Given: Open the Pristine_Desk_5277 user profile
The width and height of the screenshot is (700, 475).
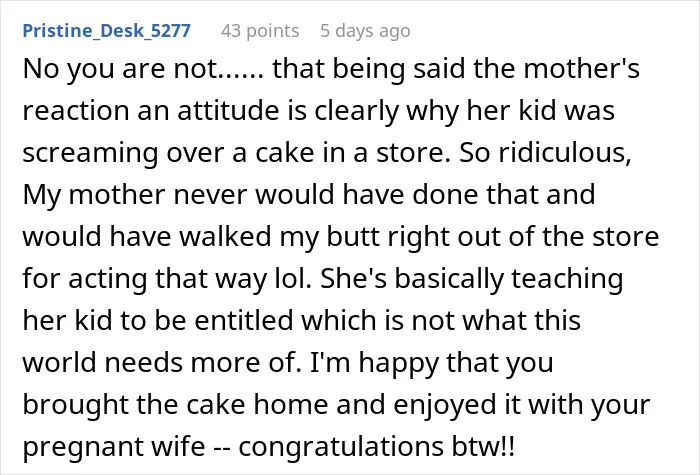Looking at the screenshot, I should pyautogui.click(x=107, y=31).
